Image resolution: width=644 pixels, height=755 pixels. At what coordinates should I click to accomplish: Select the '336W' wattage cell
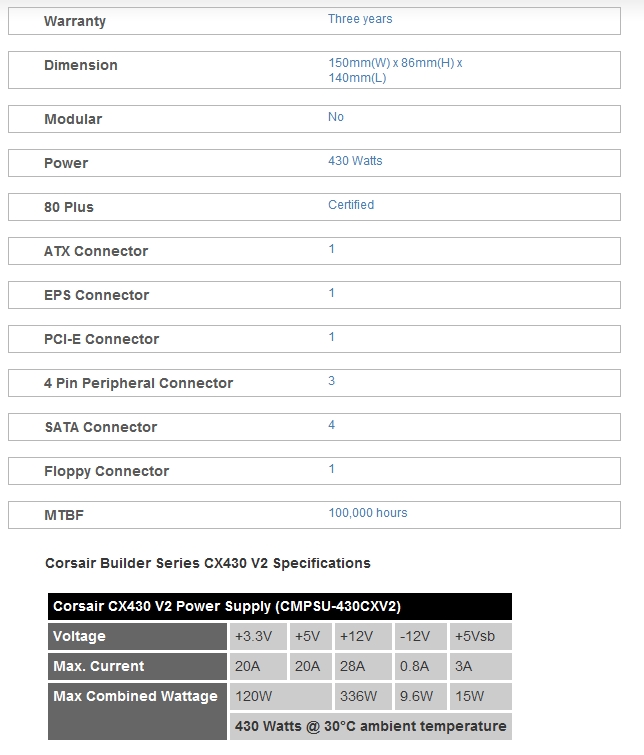coord(363,696)
